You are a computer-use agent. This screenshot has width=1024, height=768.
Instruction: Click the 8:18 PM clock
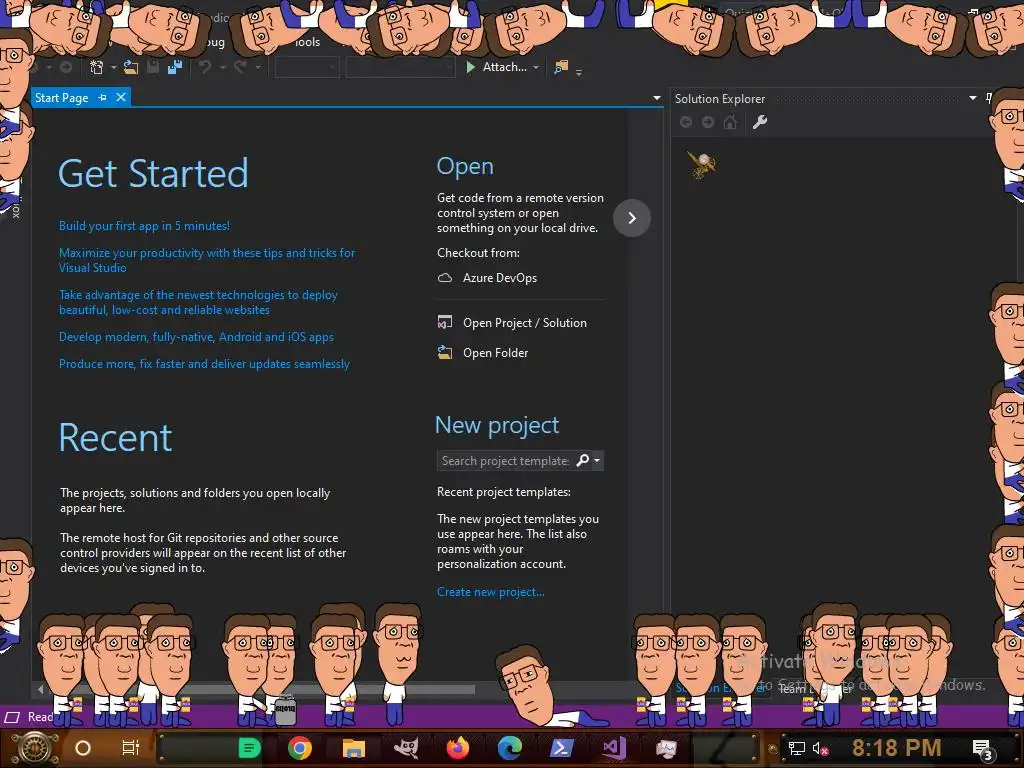click(x=897, y=748)
